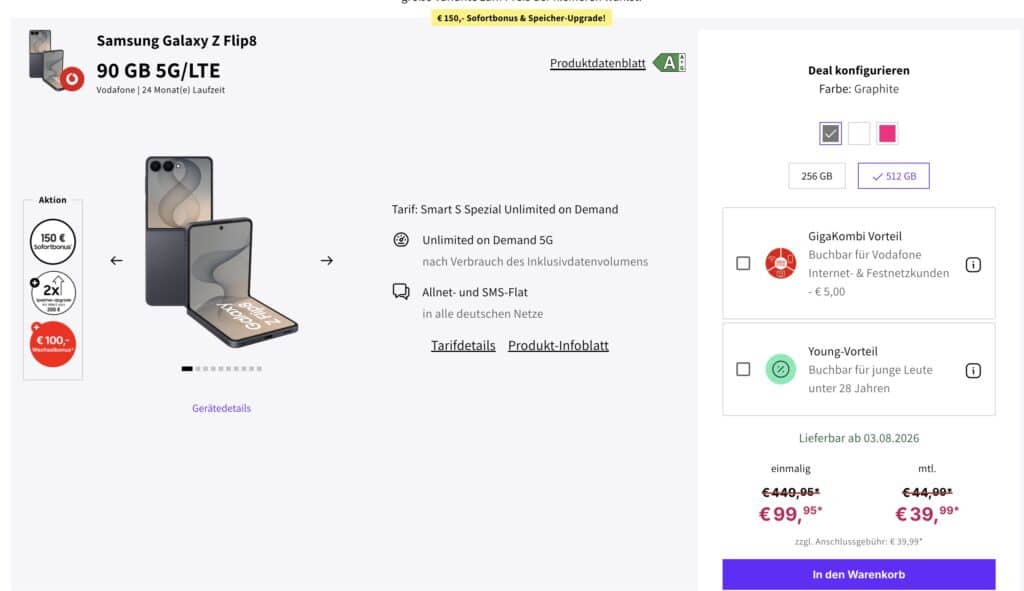This screenshot has width=1024, height=591.
Task: Click the 150 € Sofortbonus badge
Action: 53,242
